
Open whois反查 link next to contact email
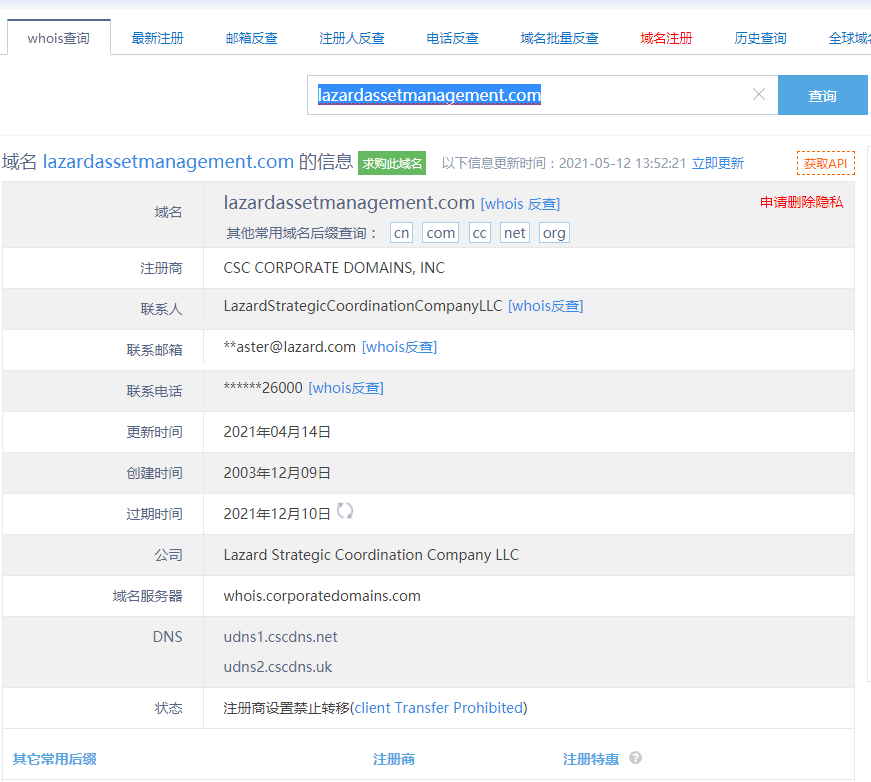click(x=399, y=347)
